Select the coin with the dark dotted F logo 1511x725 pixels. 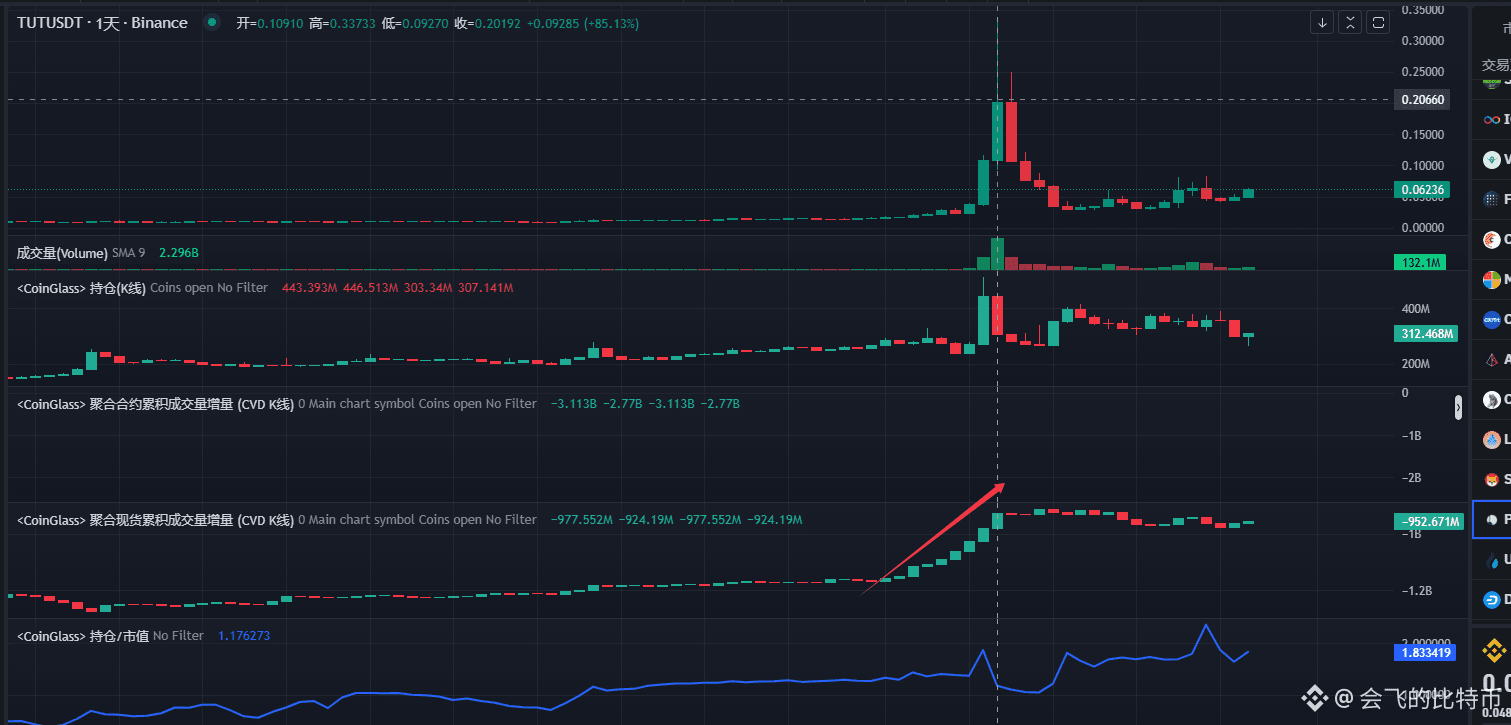1493,199
